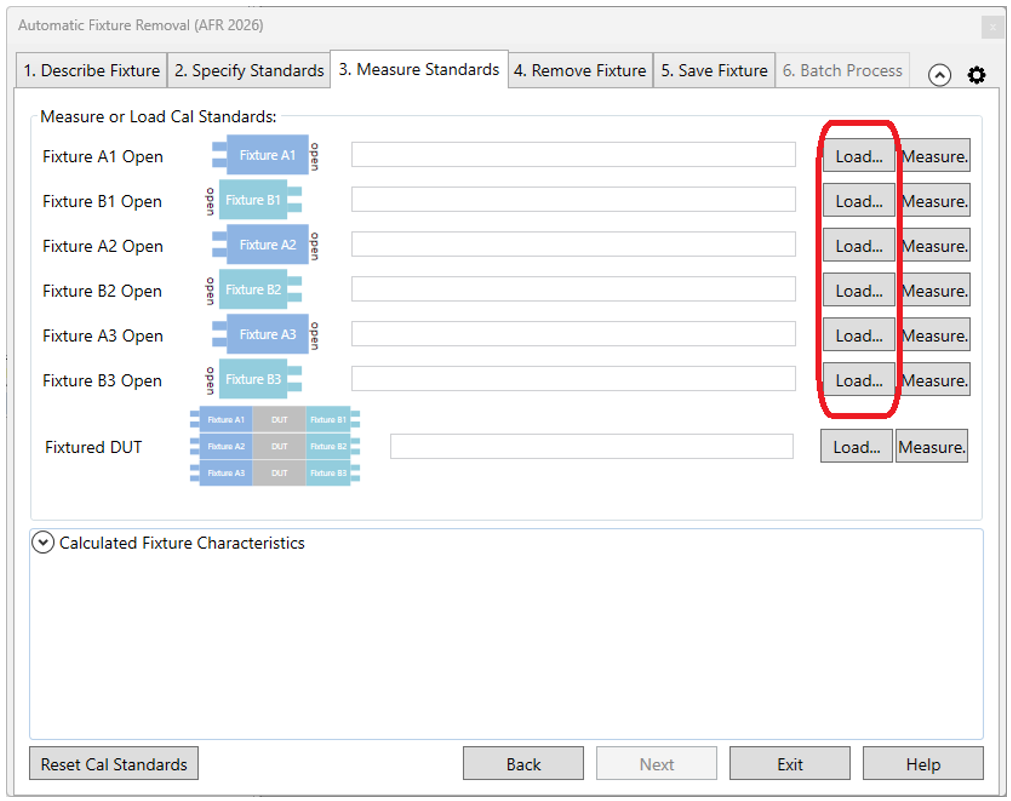Click the Fixture A2 Open file field

[x=573, y=245]
